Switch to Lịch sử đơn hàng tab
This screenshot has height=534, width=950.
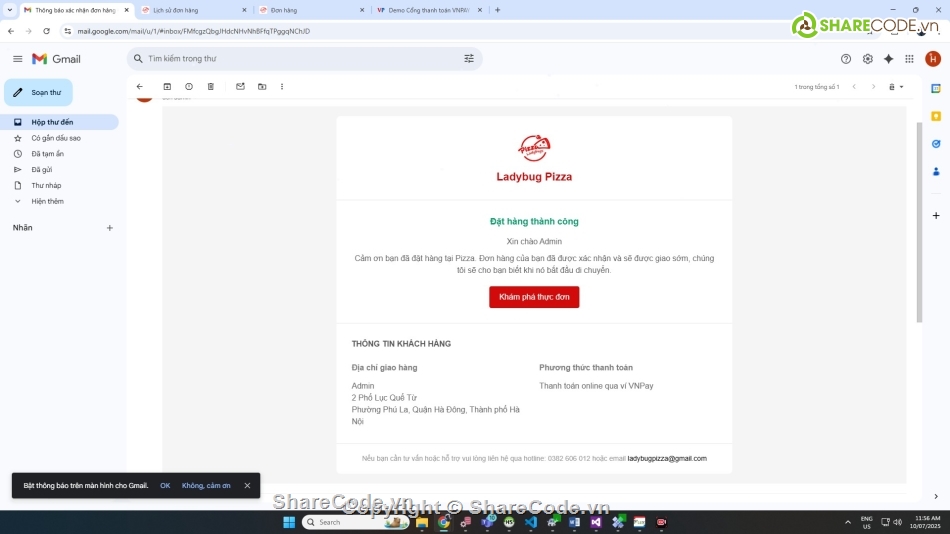click(193, 10)
